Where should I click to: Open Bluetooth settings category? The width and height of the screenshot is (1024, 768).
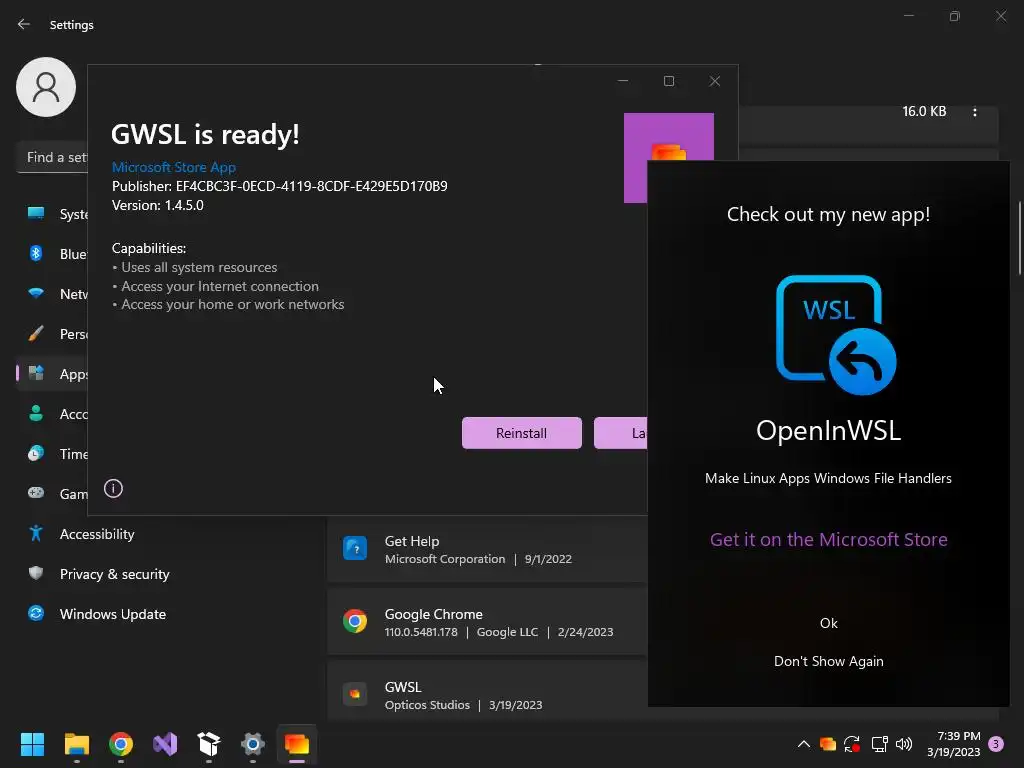52,254
